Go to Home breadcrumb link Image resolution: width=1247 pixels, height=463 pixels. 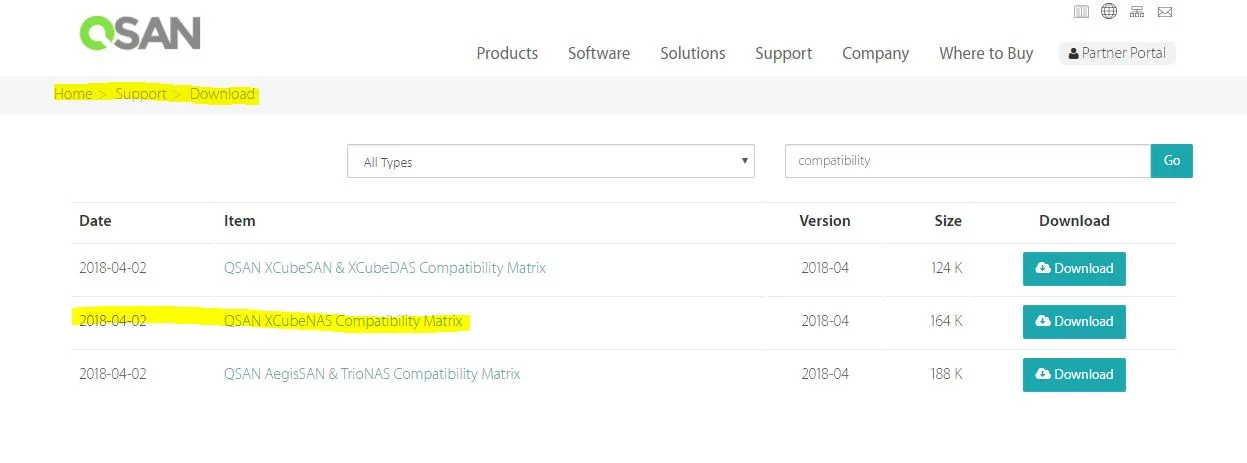73,94
